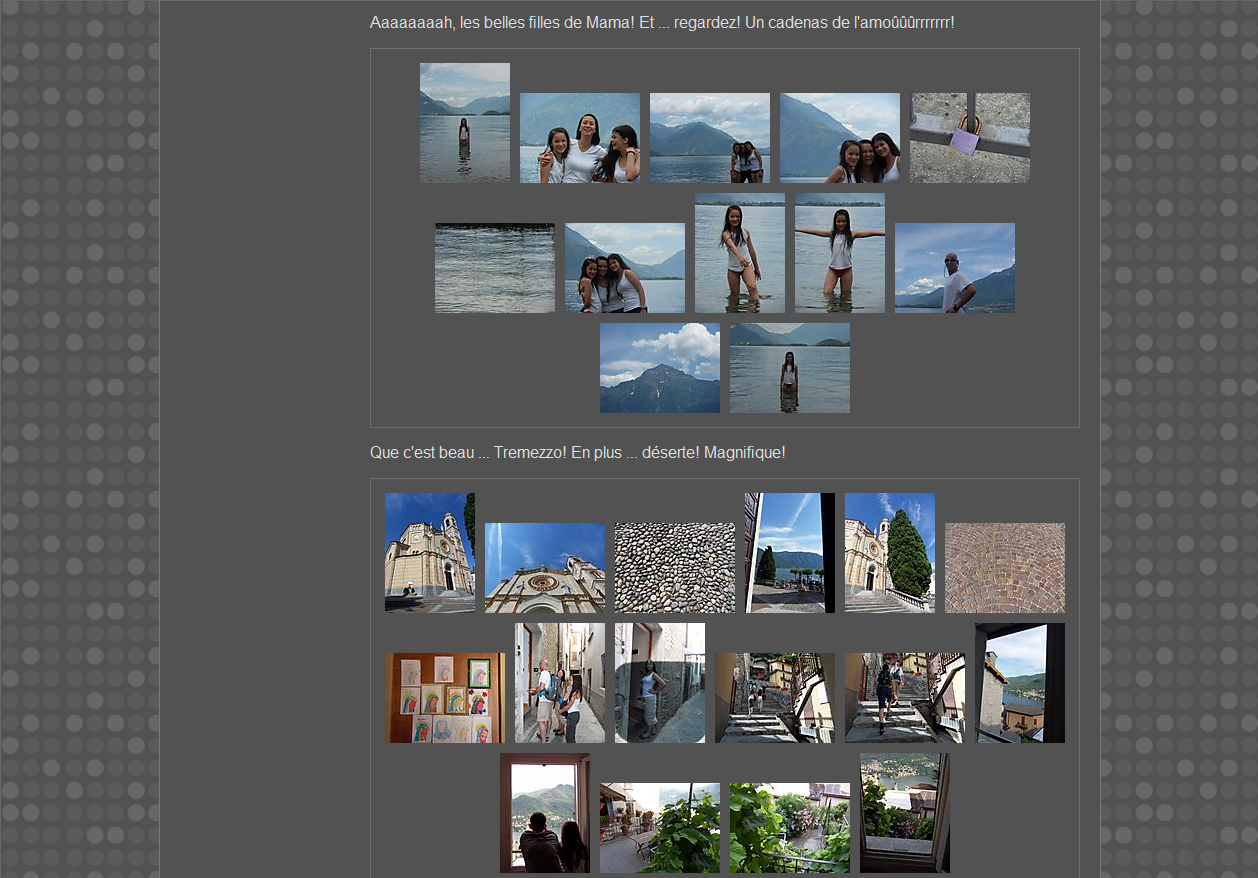The width and height of the screenshot is (1258, 878).
Task: Open the girl with outstretched arms photo
Action: coord(839,253)
